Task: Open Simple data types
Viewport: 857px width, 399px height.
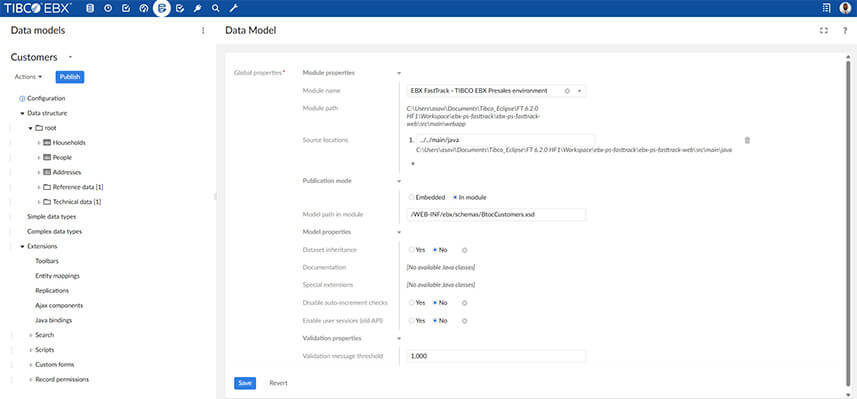Action: [51, 217]
